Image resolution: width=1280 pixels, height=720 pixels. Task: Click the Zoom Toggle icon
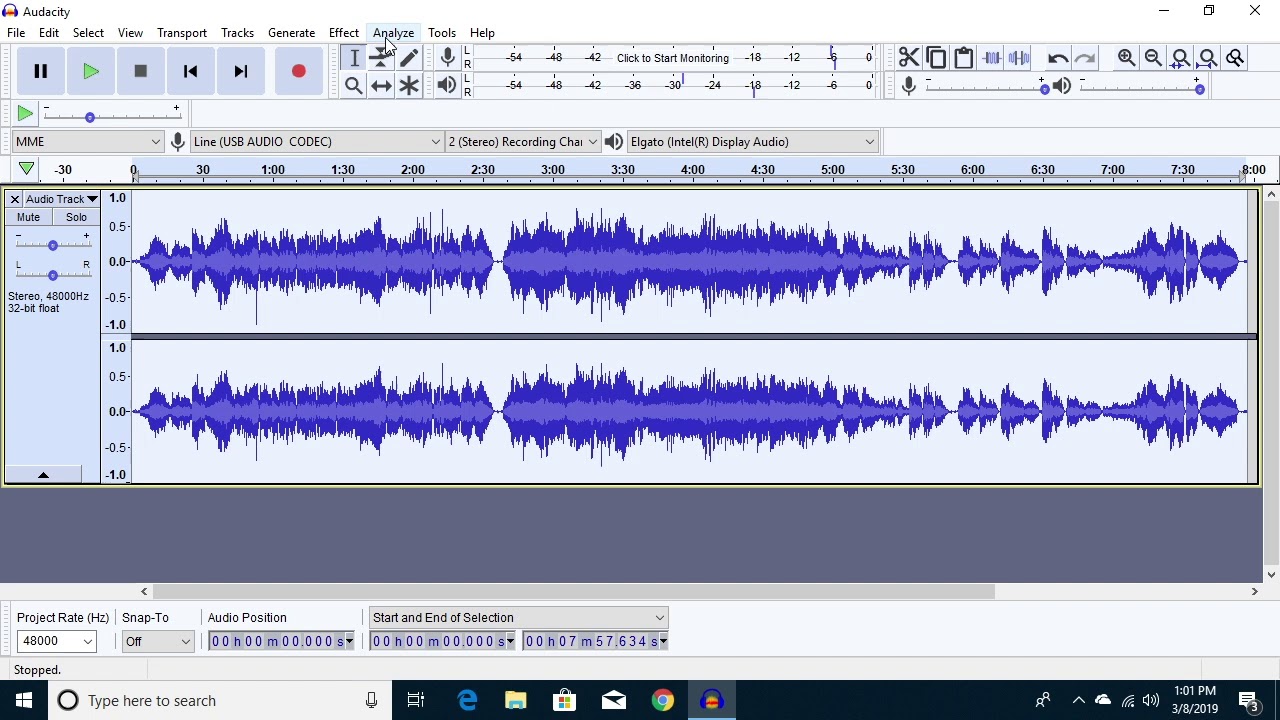pyautogui.click(x=1235, y=58)
